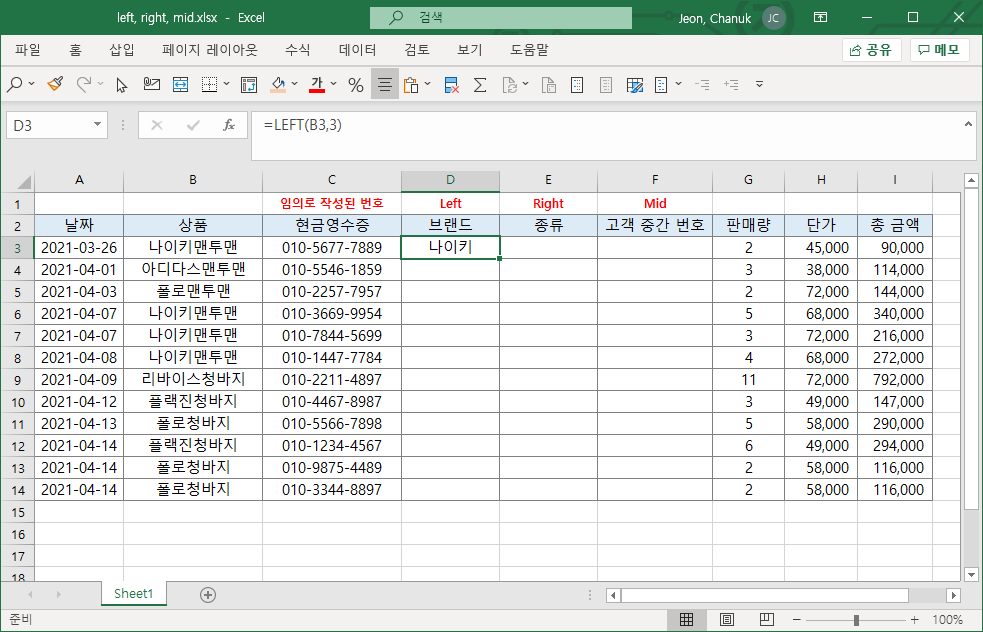Toggle center alignment button

(x=385, y=85)
